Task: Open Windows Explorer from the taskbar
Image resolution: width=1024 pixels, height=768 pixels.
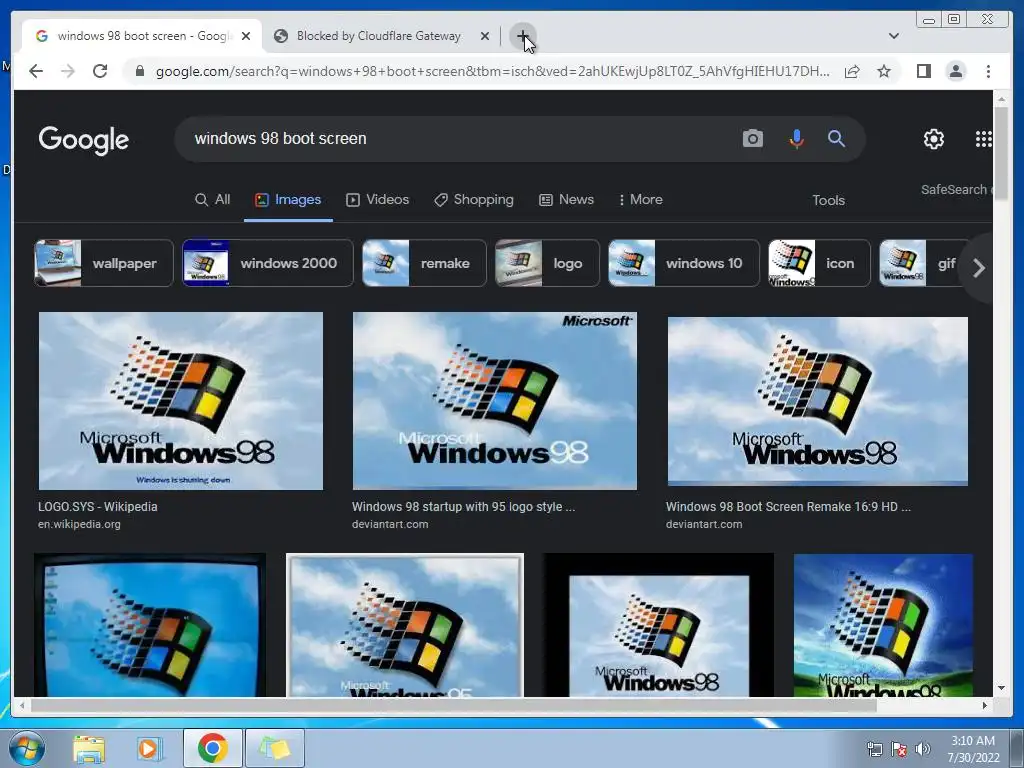Action: (x=89, y=748)
